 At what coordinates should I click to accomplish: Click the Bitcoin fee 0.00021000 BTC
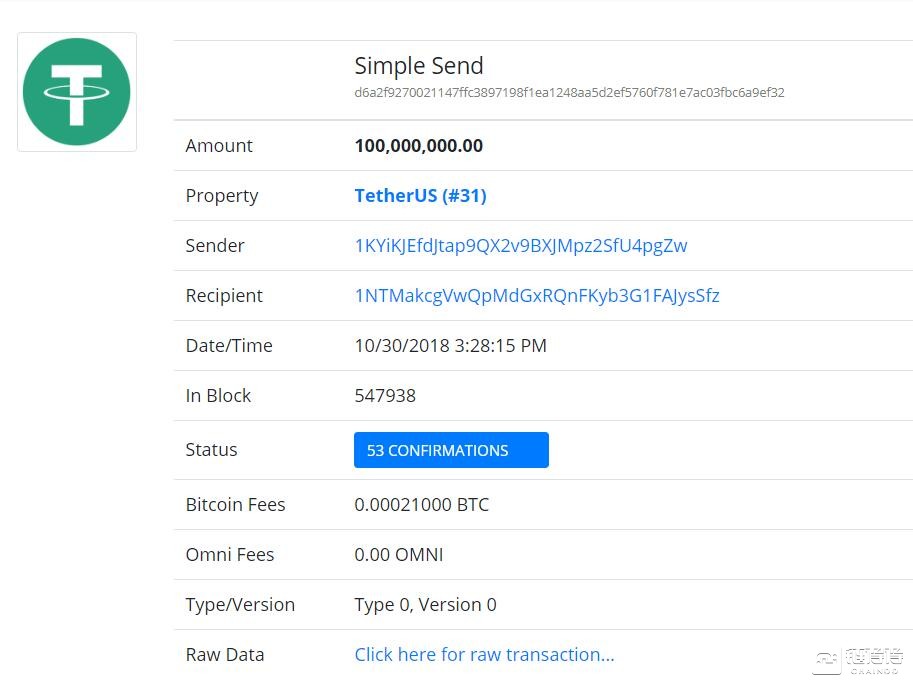click(x=422, y=504)
